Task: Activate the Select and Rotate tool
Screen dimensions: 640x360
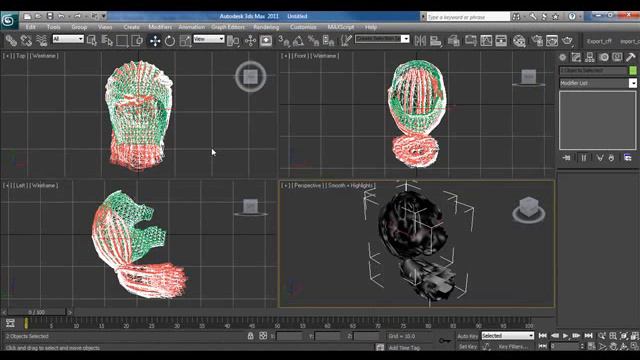Action: click(x=170, y=40)
